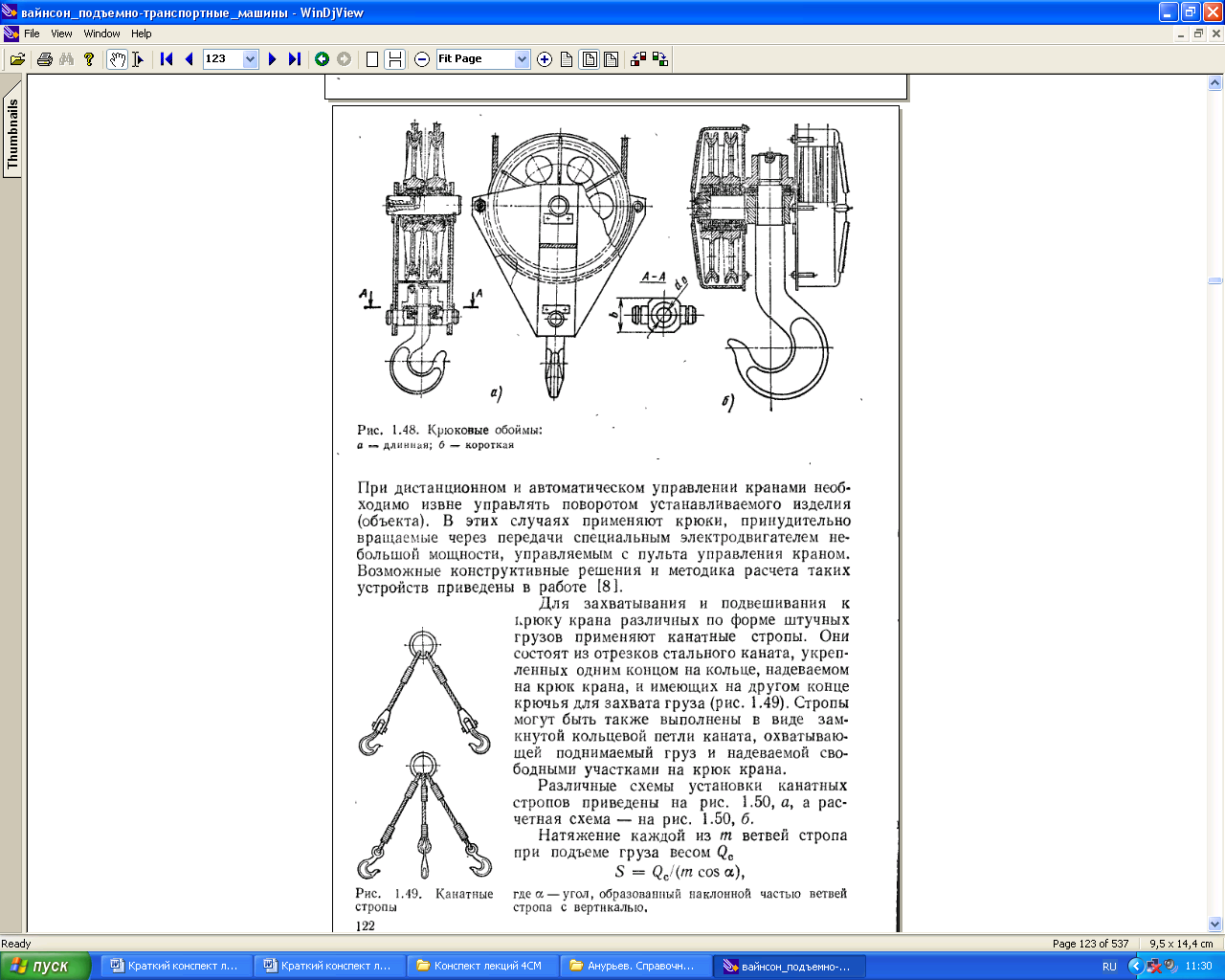
Task: Open the Find binoculars tool
Action: pyautogui.click(x=66, y=59)
